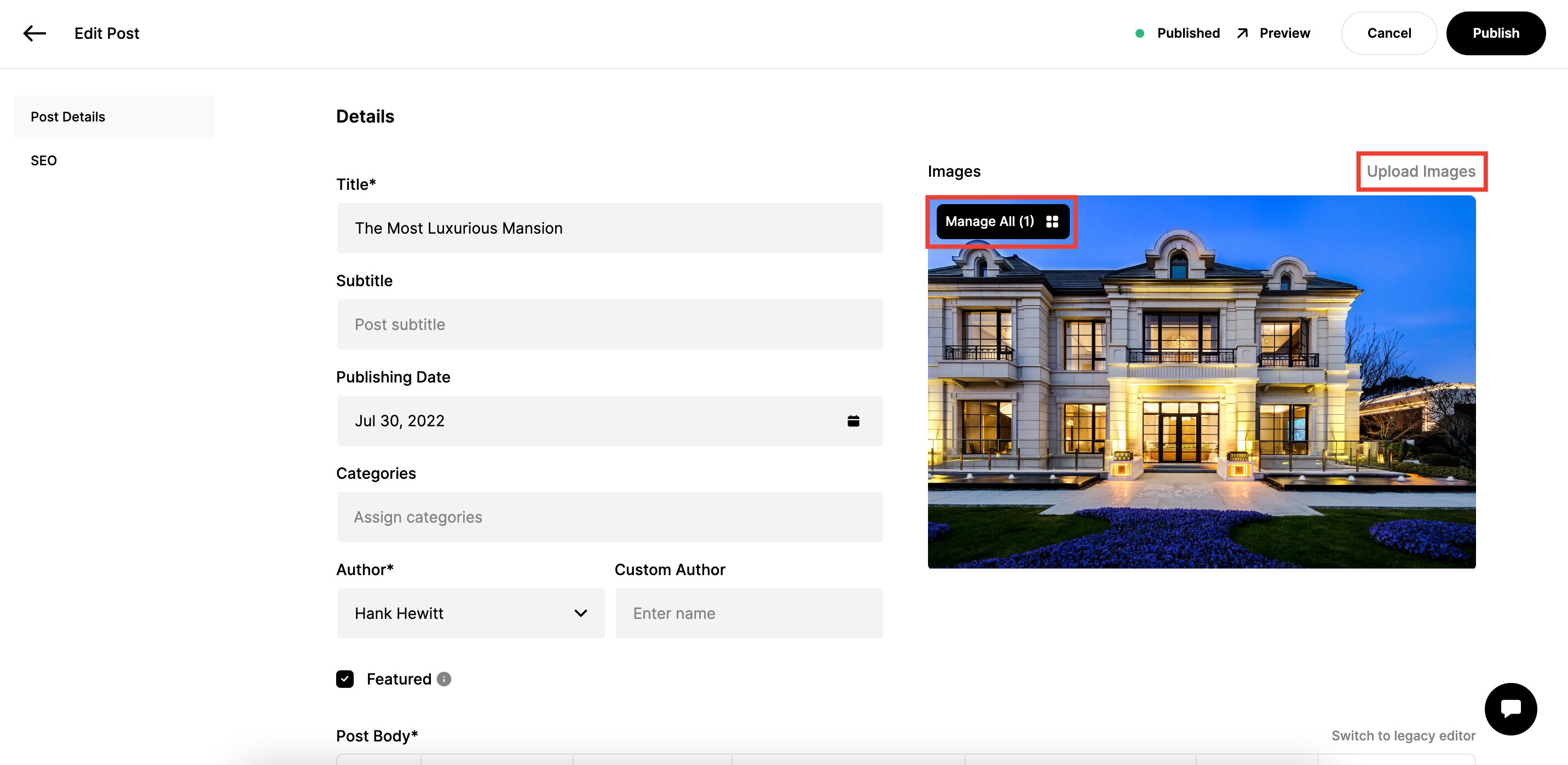This screenshot has height=765, width=1568.
Task: Click the Custom Author name field
Action: coord(749,613)
